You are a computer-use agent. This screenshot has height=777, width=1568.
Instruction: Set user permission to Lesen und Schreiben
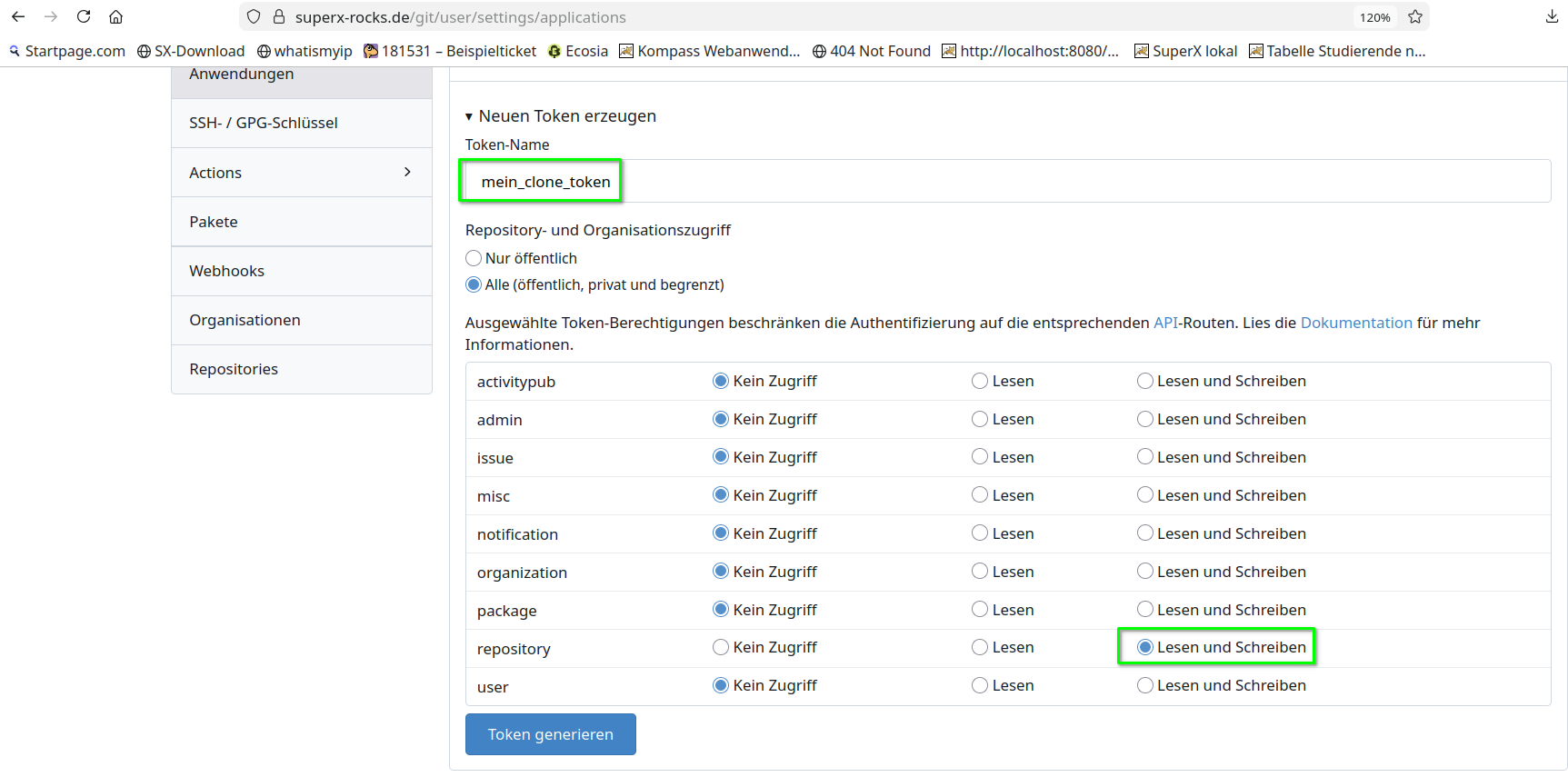[1145, 685]
